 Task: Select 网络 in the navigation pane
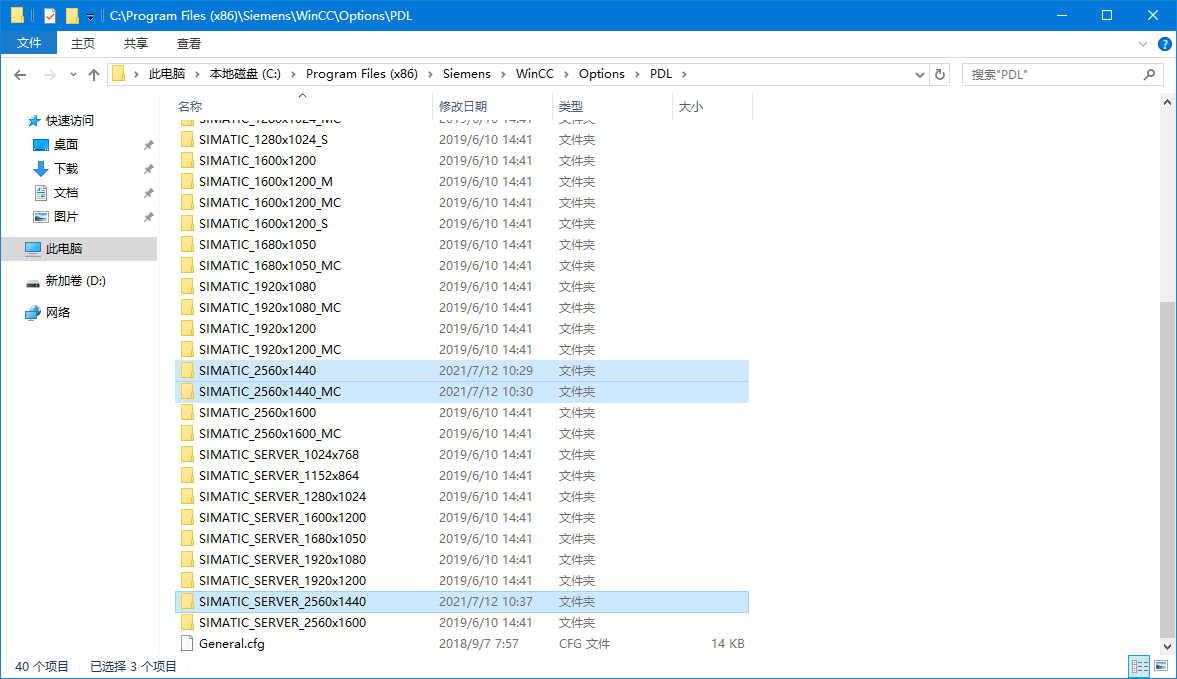[x=57, y=312]
